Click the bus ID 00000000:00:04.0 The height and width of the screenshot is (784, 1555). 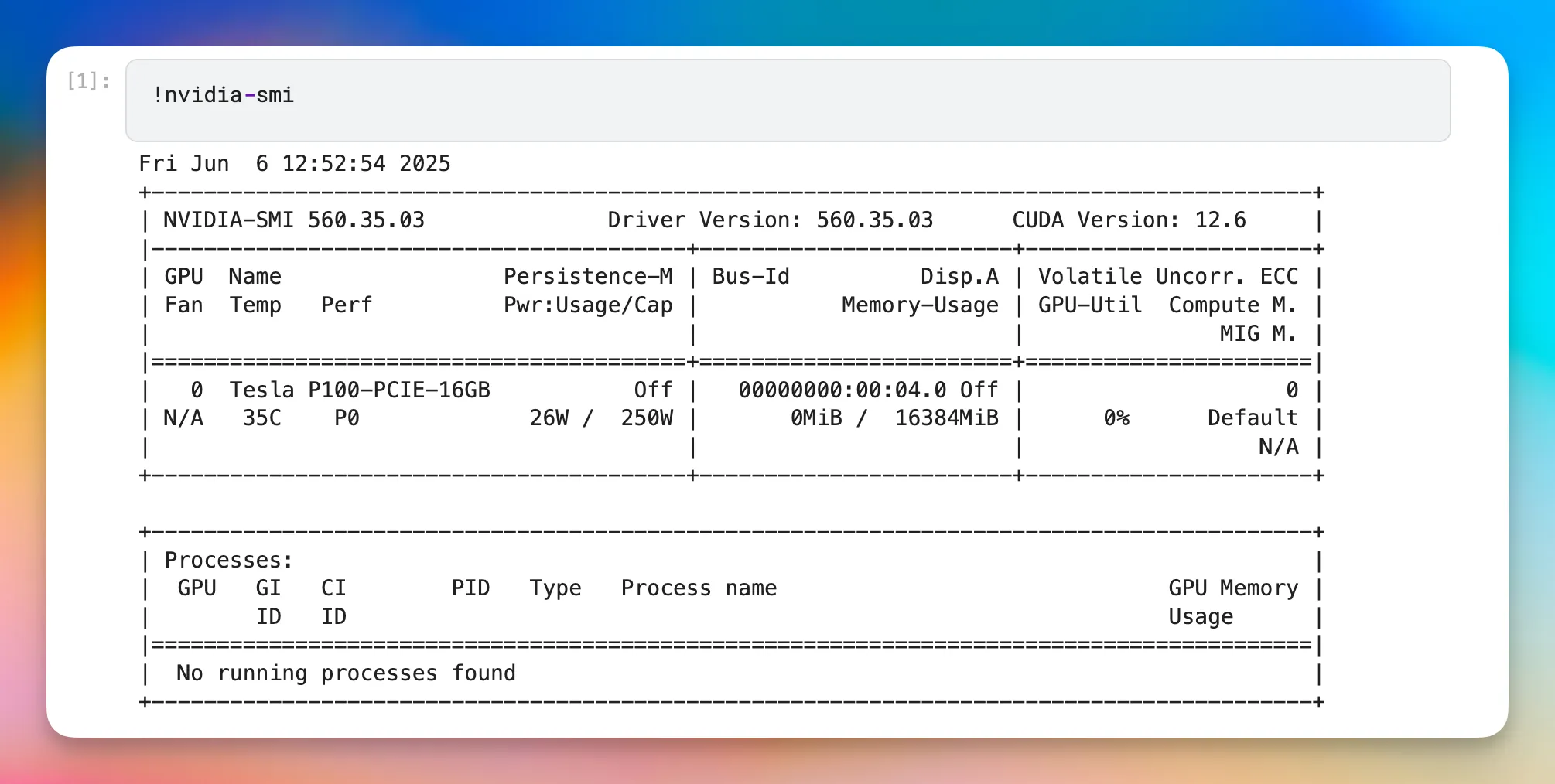click(x=842, y=390)
